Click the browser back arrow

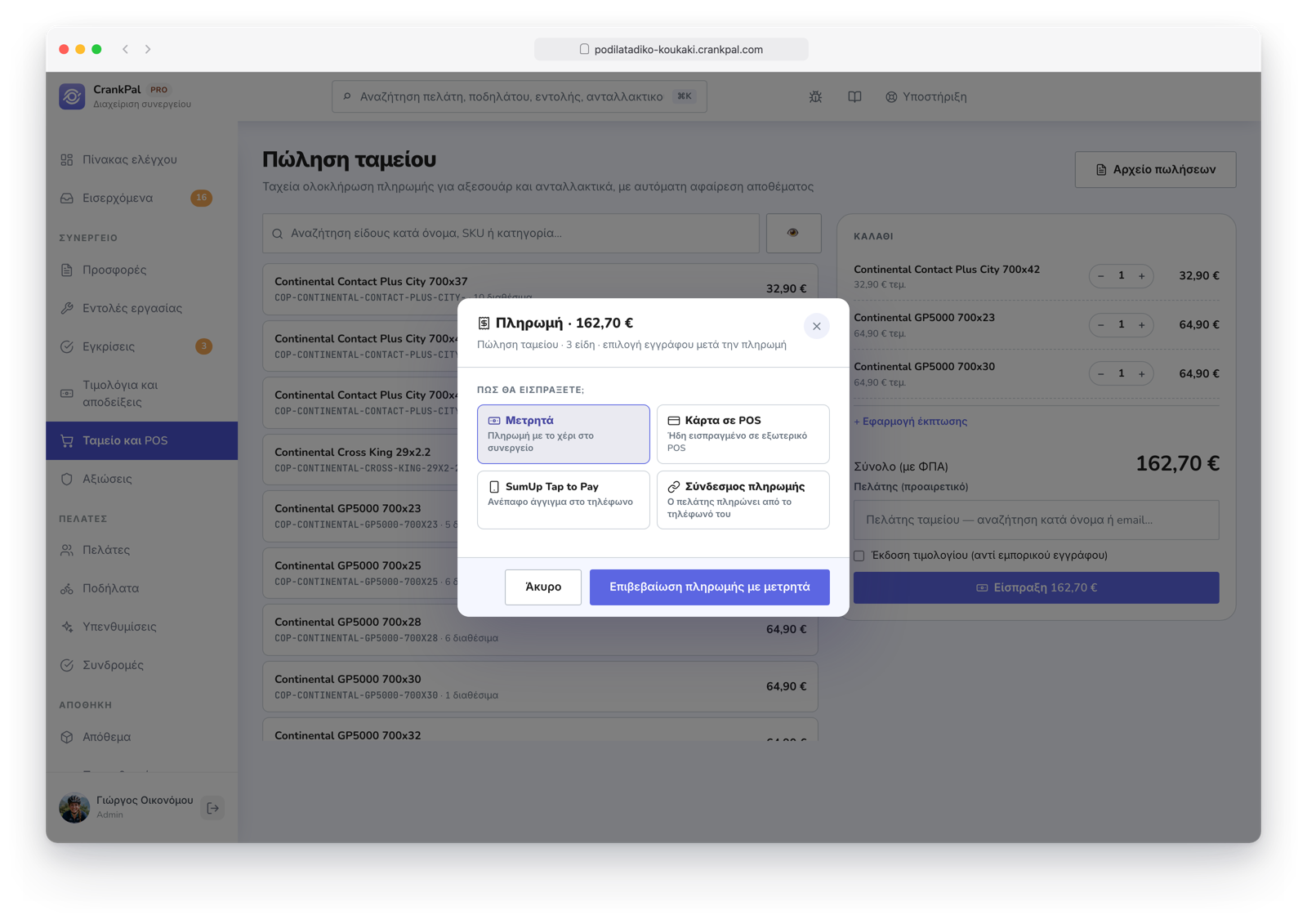tap(126, 49)
